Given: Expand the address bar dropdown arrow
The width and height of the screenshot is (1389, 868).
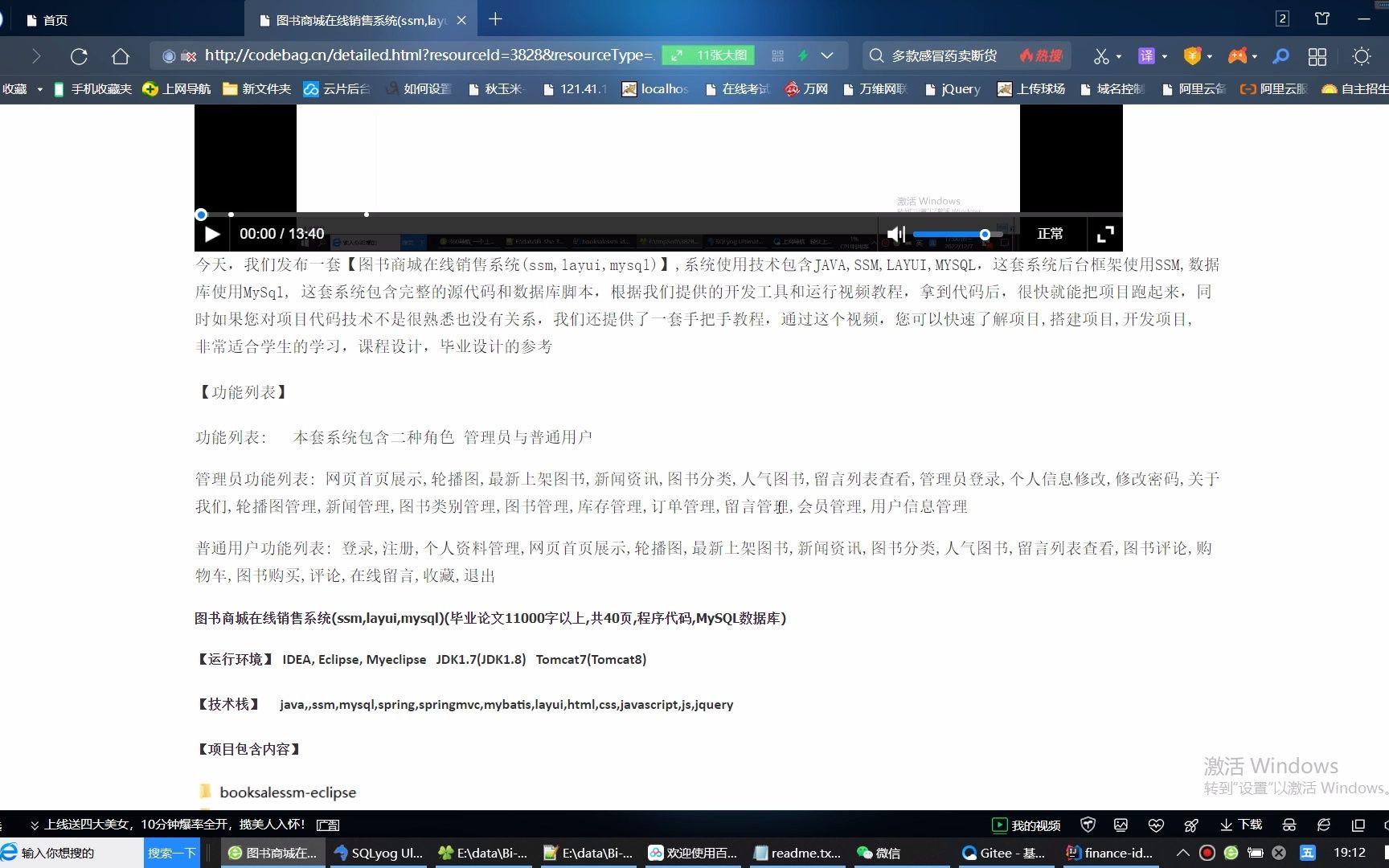Looking at the screenshot, I should (x=827, y=55).
